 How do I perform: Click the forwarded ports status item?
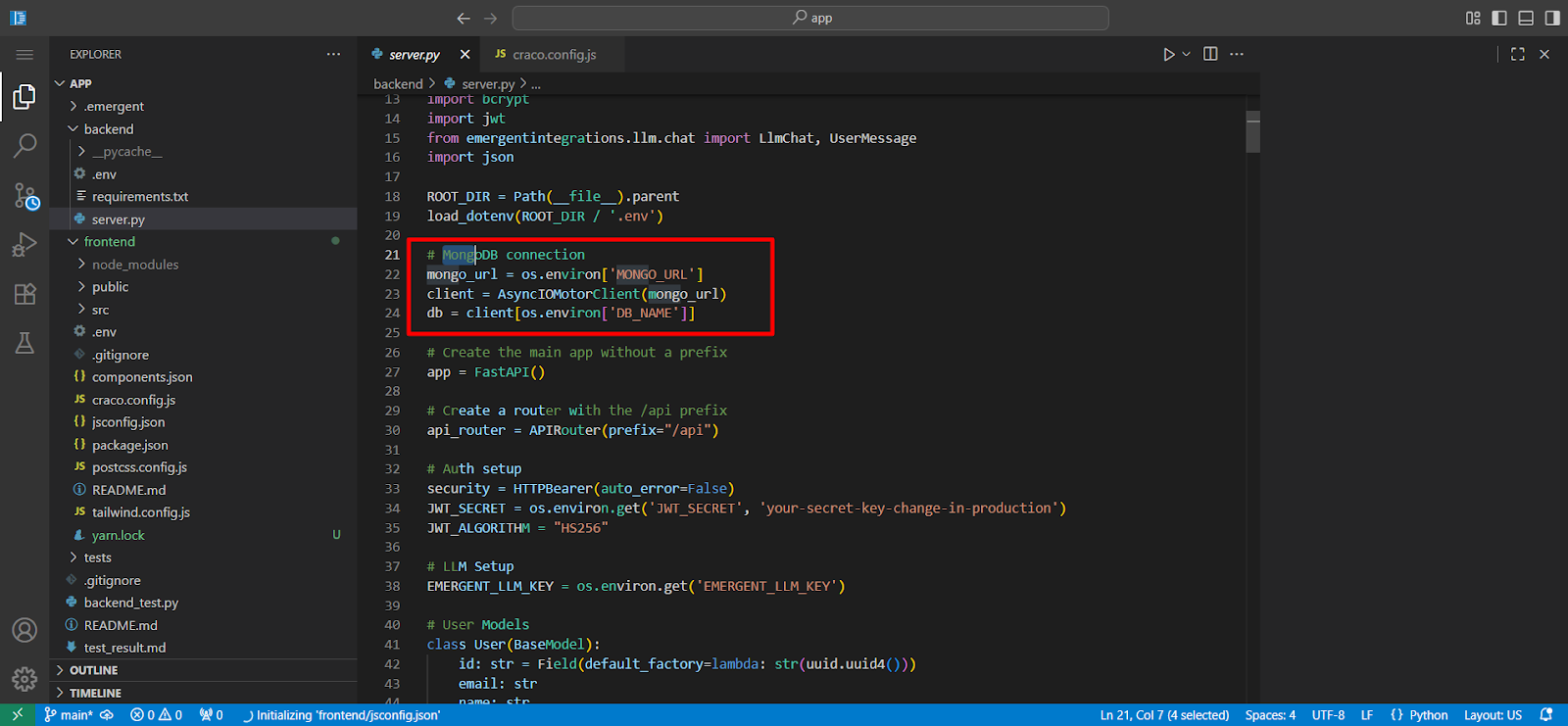point(211,715)
